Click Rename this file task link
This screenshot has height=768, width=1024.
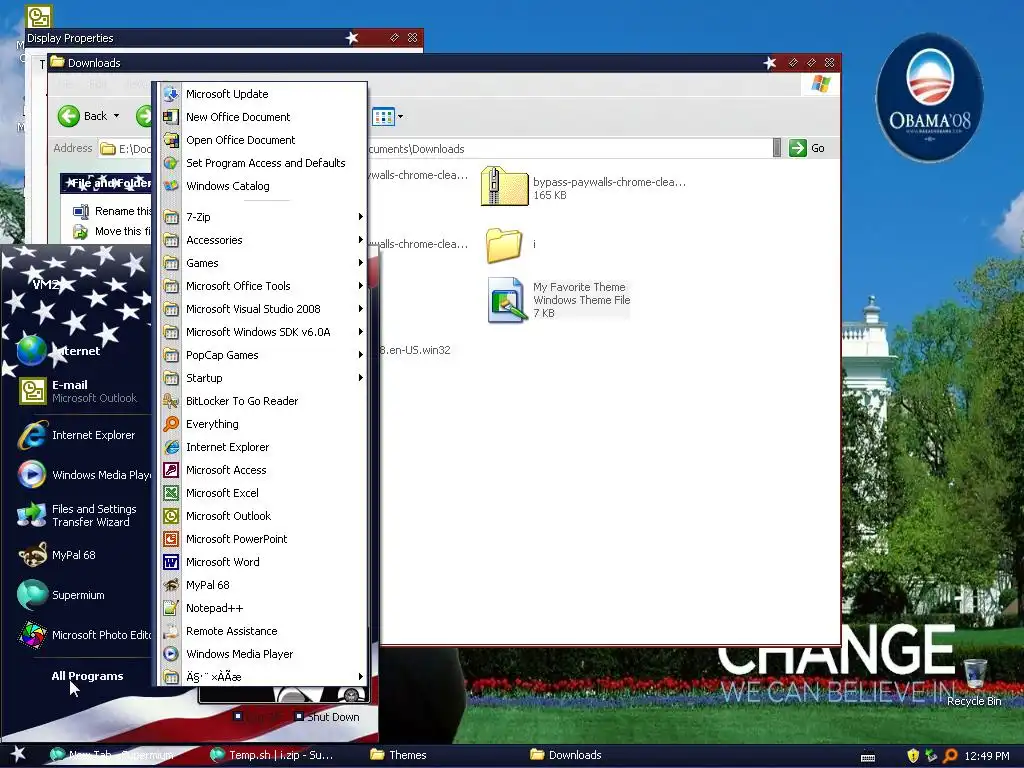tap(112, 211)
